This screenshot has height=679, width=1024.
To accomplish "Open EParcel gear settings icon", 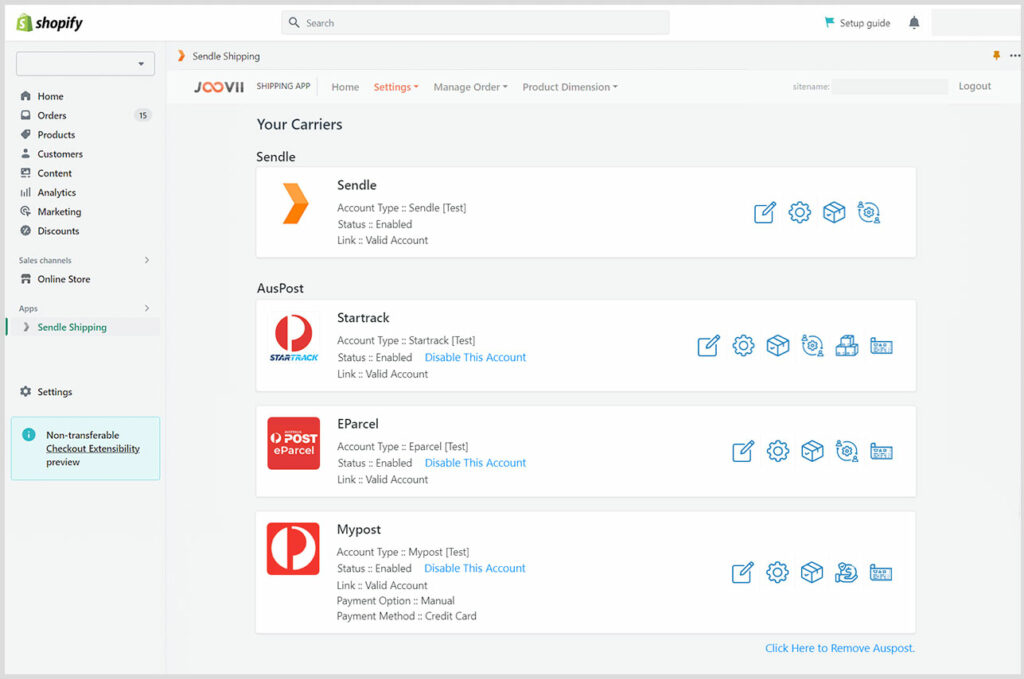I will pyautogui.click(x=778, y=451).
